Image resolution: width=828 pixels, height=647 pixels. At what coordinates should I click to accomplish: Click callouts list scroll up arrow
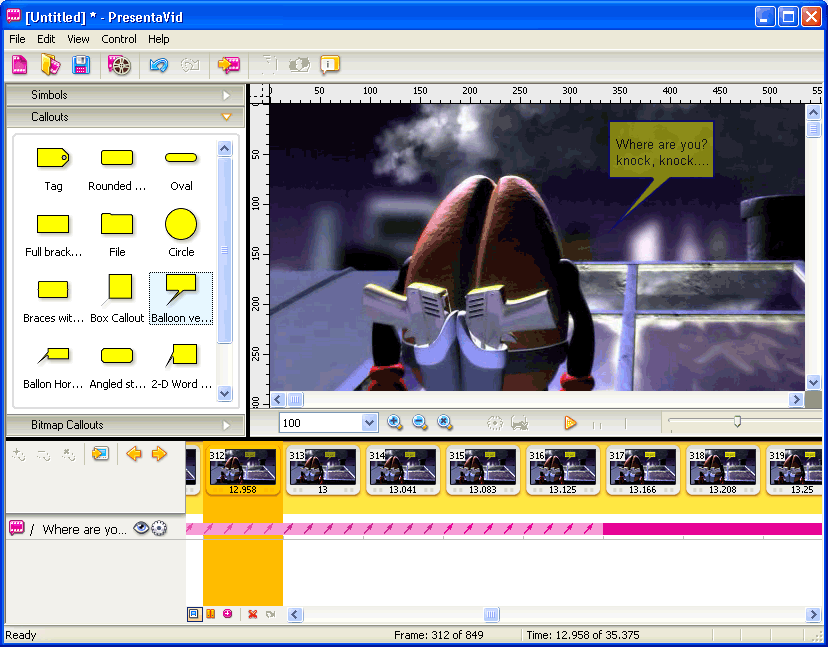click(x=224, y=148)
